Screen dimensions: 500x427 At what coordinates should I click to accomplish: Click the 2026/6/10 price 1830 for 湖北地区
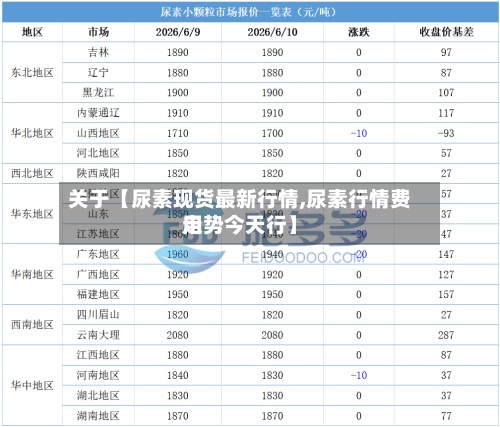click(272, 396)
